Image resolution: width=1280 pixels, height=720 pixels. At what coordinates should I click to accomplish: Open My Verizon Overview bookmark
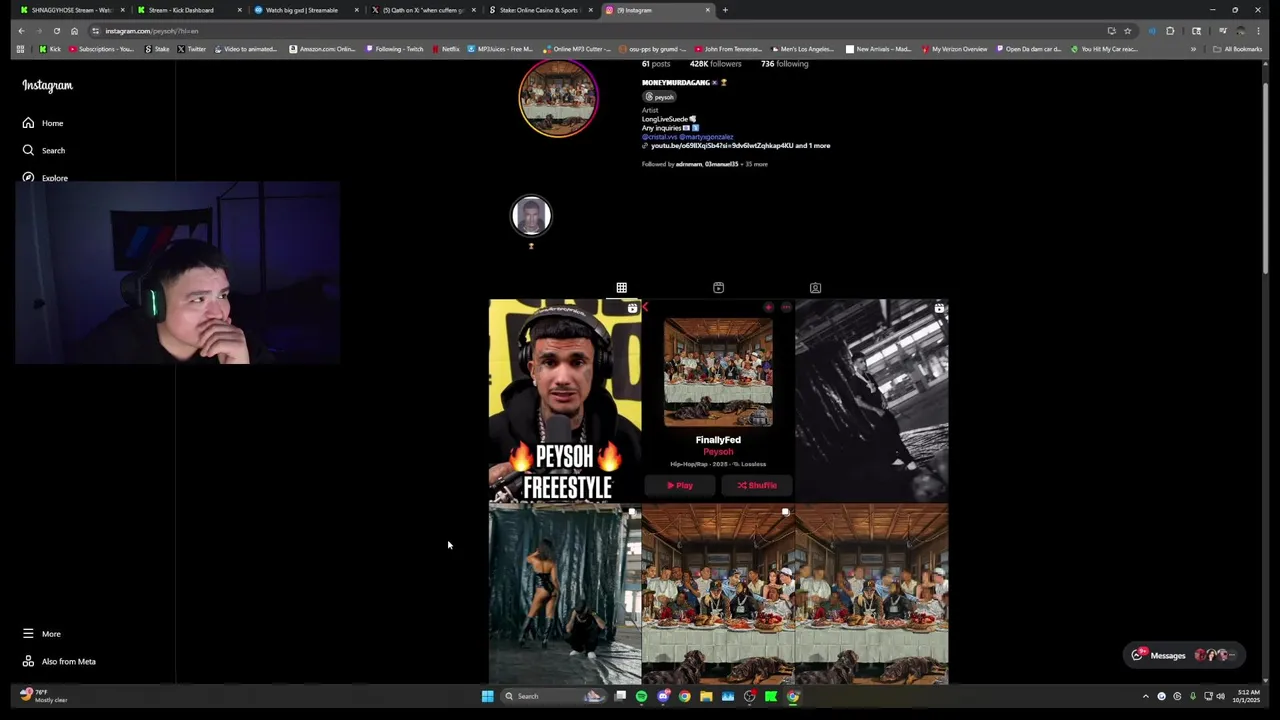coord(955,49)
